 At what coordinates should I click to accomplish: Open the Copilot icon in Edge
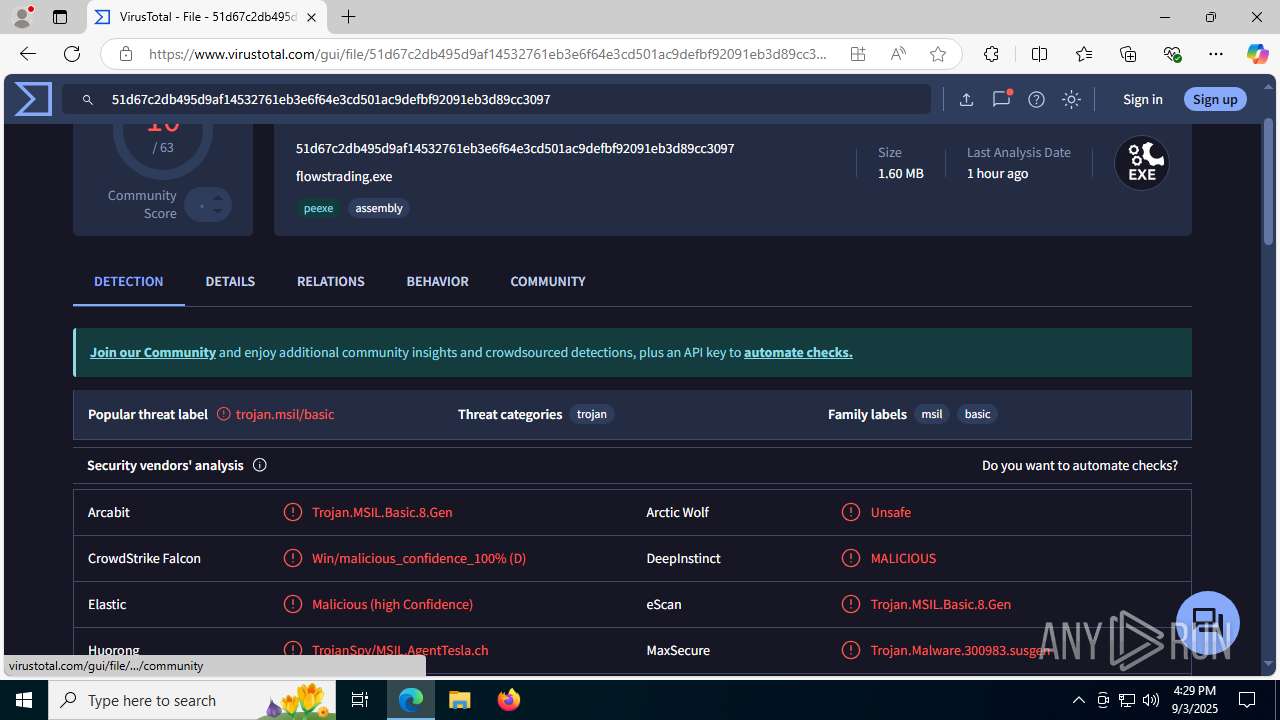click(x=1257, y=54)
